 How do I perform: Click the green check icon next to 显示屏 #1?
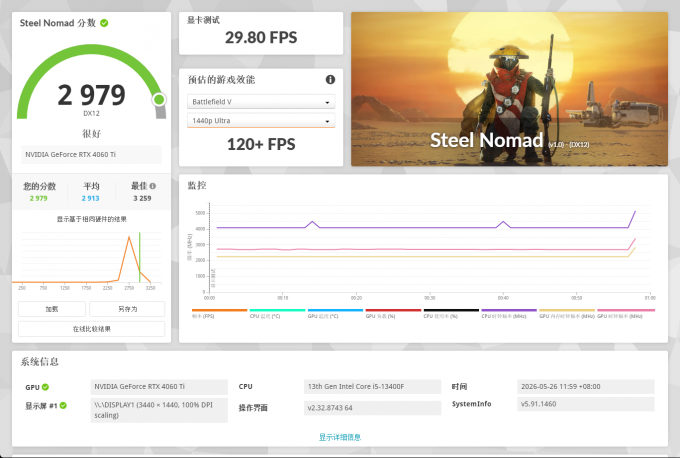tap(63, 406)
